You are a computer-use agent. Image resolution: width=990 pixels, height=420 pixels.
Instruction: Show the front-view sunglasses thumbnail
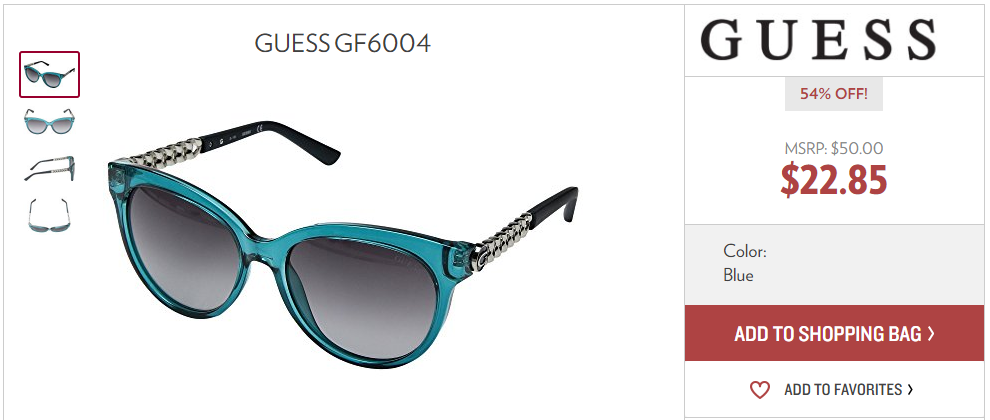(x=49, y=121)
